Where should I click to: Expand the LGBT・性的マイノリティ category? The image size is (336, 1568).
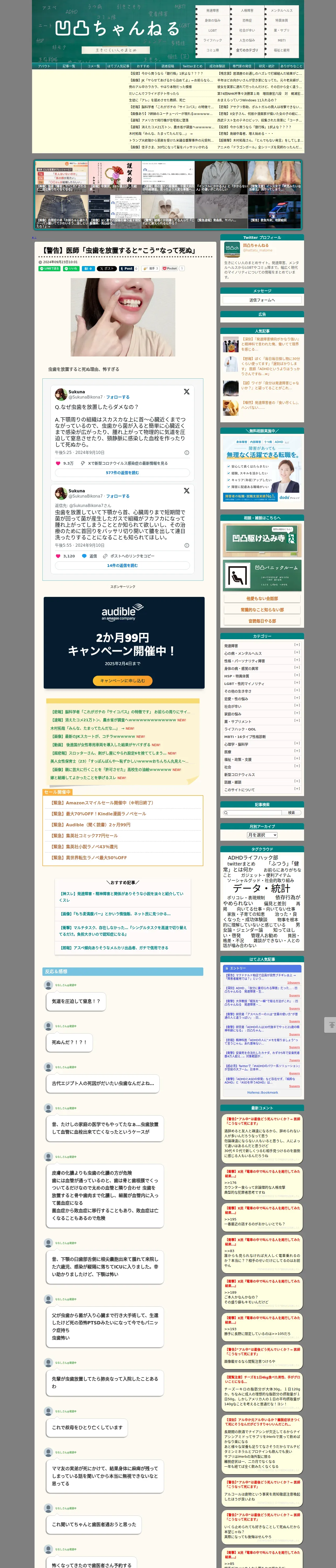point(297,683)
